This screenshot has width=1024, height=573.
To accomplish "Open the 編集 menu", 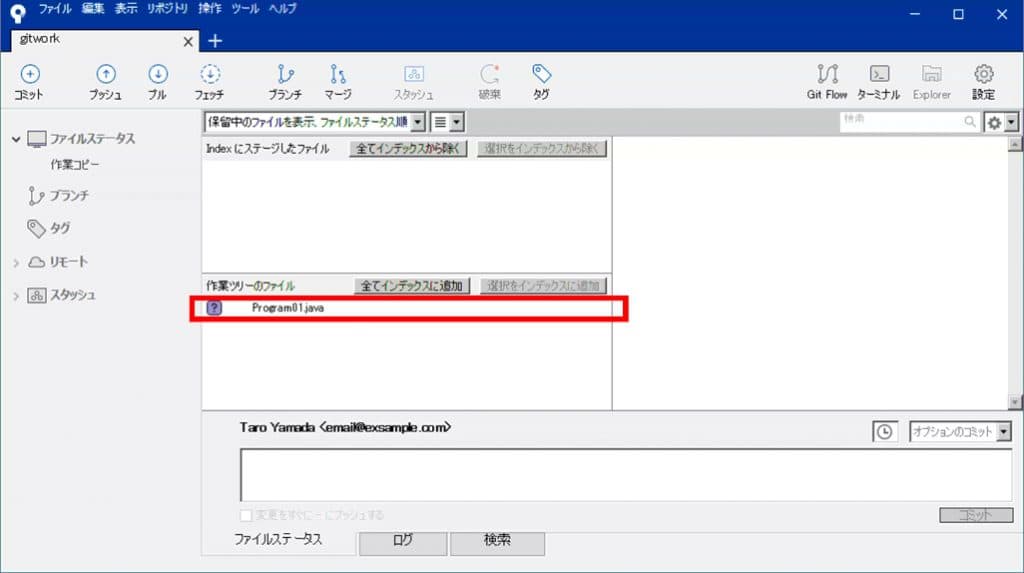I will click(93, 8).
